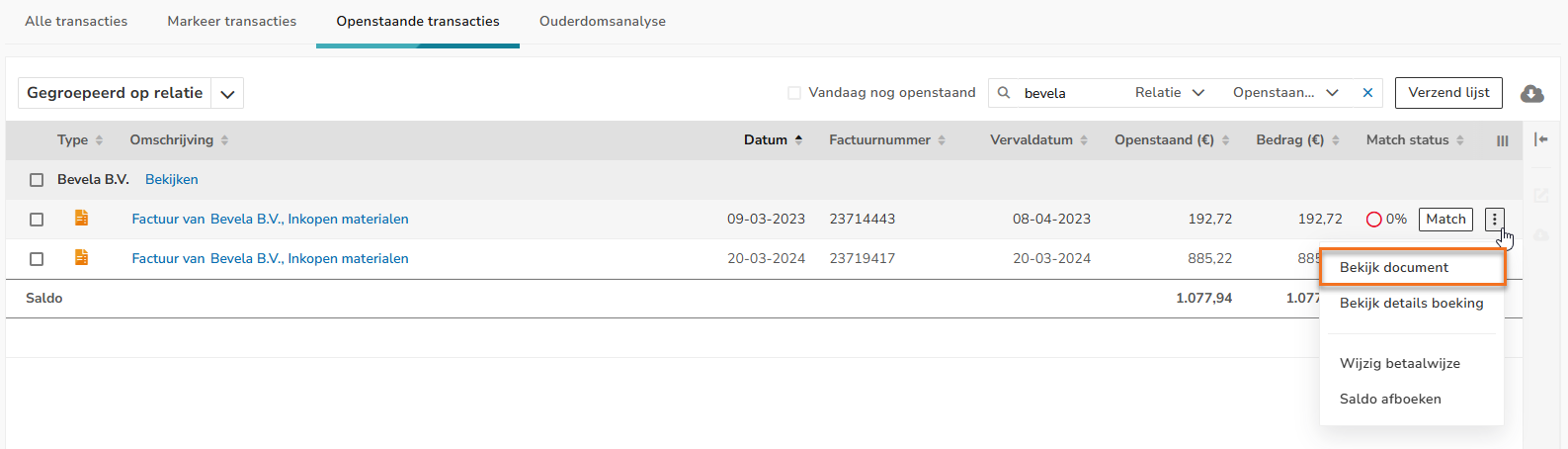Enable 'Vandaag nog openstaand' checkbox
Viewport: 1568px width, 449px height.
point(794,93)
